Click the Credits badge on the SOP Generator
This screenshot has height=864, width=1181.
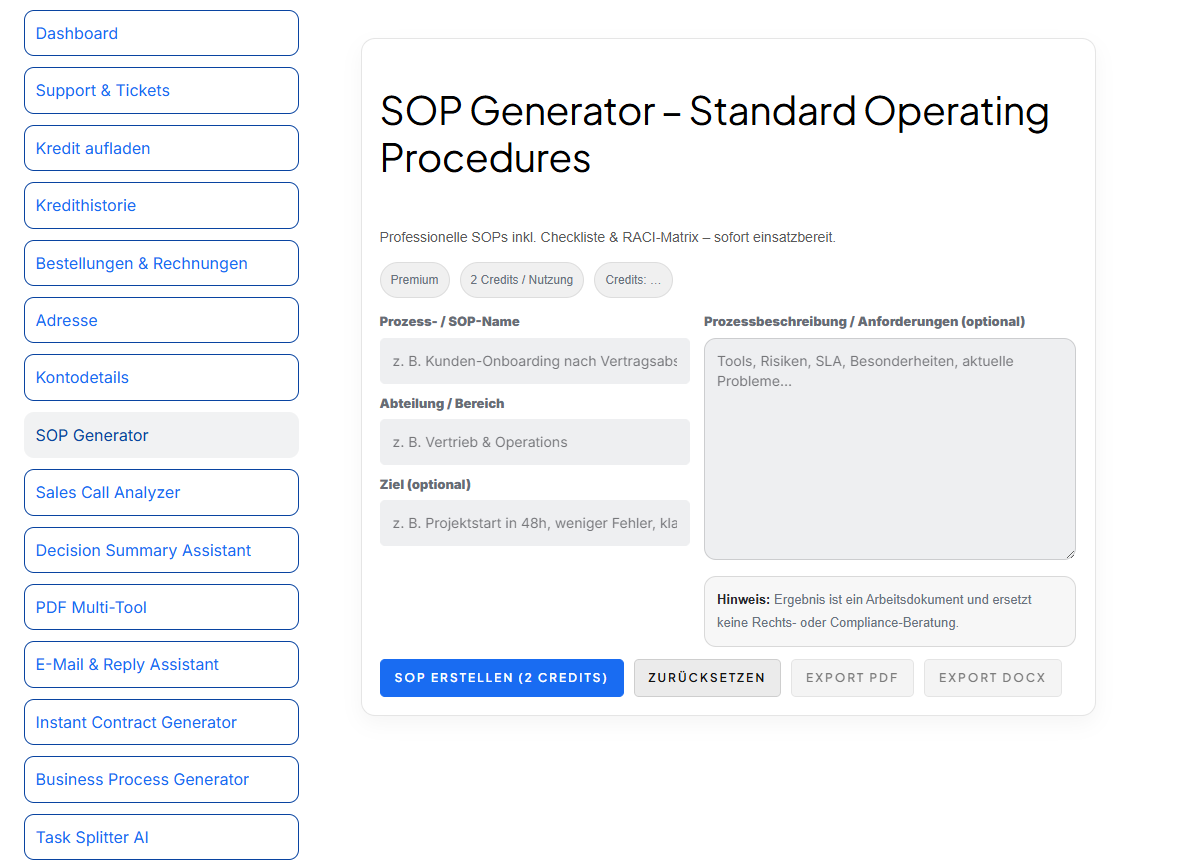point(633,280)
